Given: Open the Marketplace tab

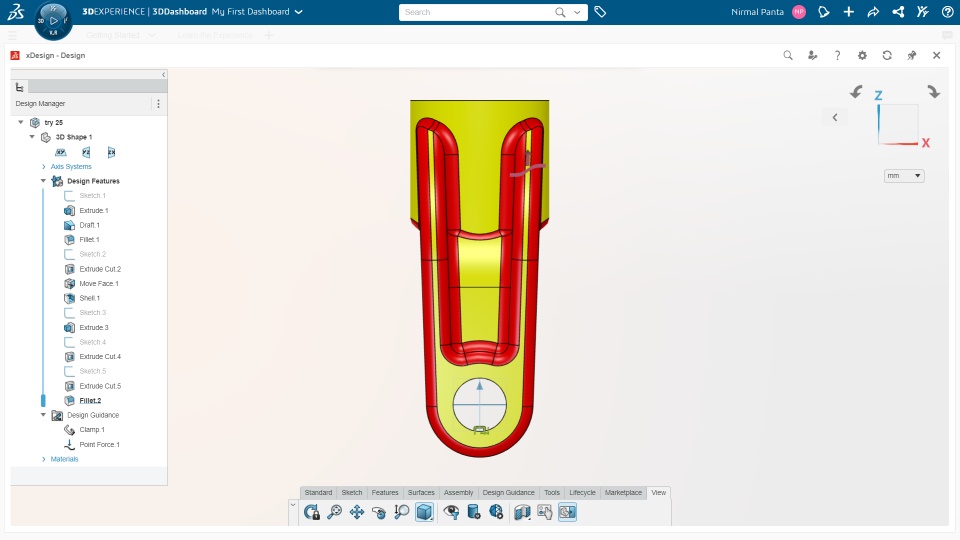Looking at the screenshot, I should [x=623, y=492].
